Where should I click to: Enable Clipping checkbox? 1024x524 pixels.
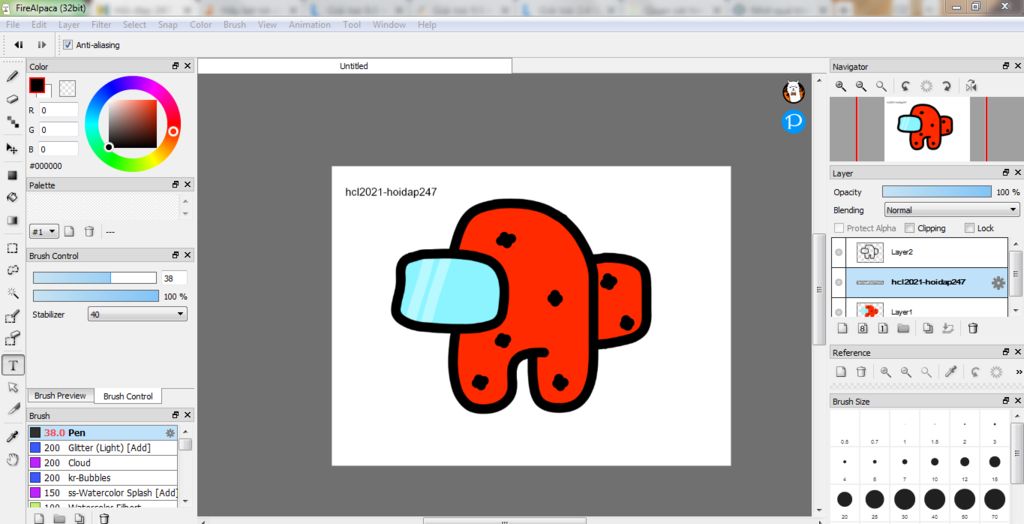point(910,228)
